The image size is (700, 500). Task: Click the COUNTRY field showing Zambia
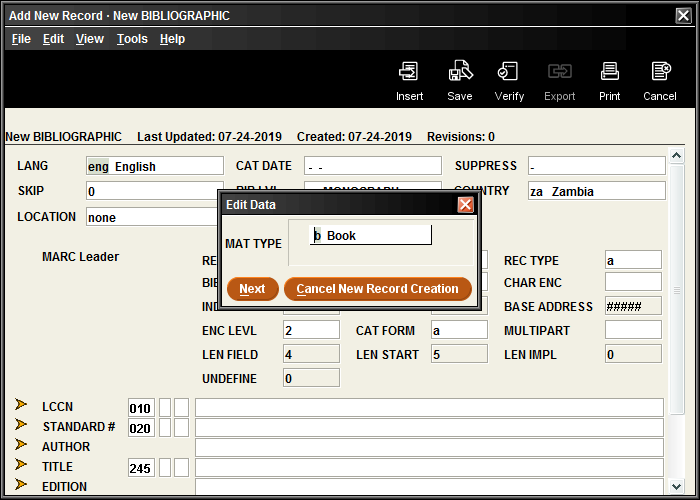point(596,191)
